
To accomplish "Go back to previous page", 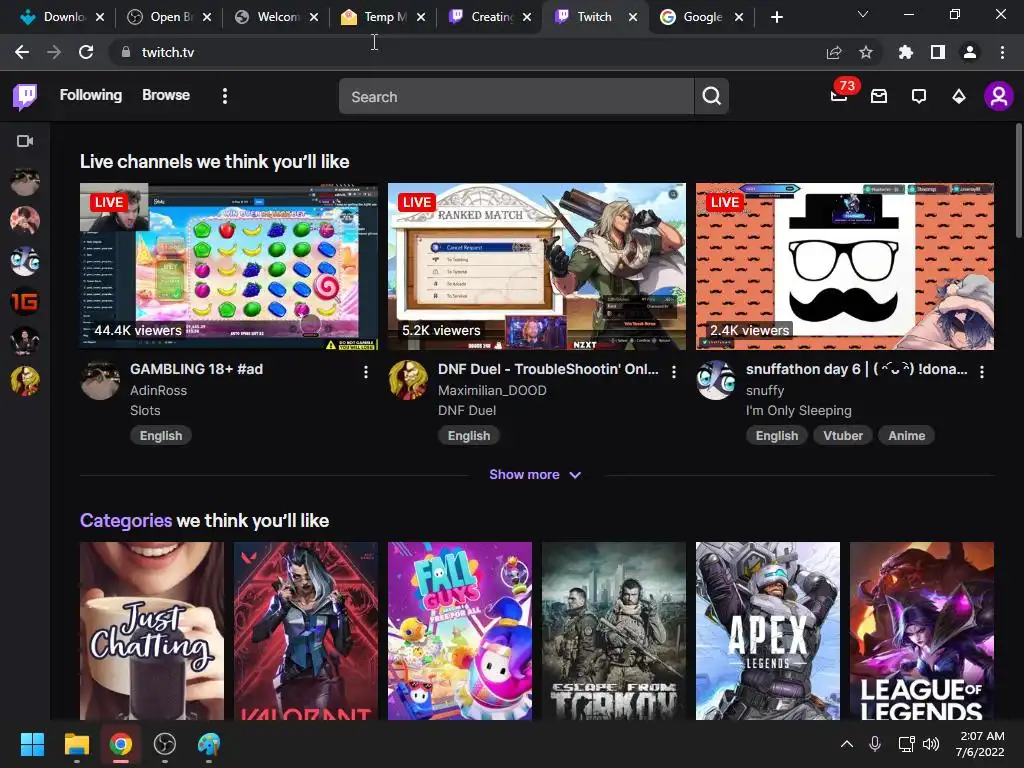I will pyautogui.click(x=22, y=52).
